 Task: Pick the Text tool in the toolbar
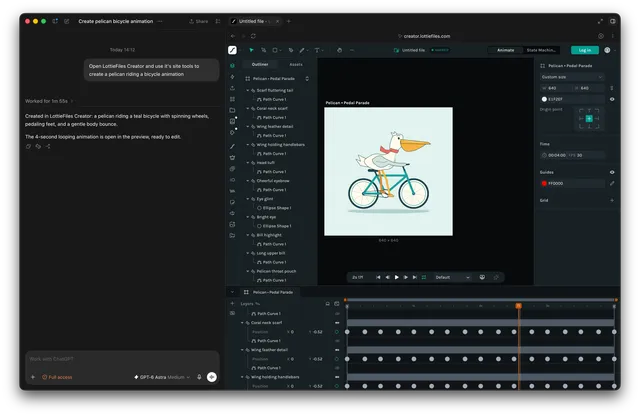pos(317,50)
